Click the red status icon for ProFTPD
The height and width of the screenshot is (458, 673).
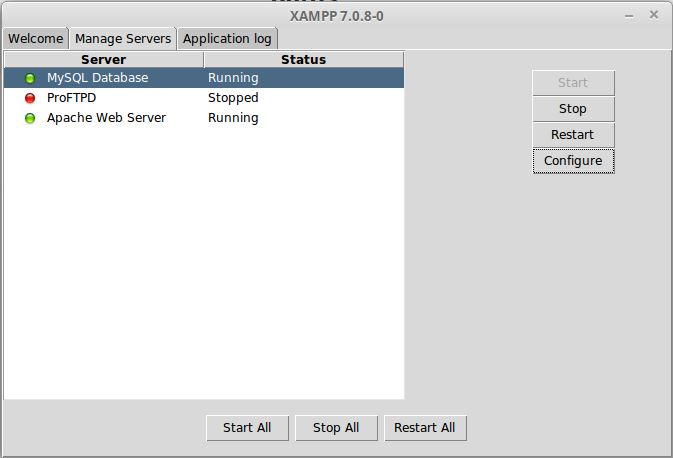30,98
